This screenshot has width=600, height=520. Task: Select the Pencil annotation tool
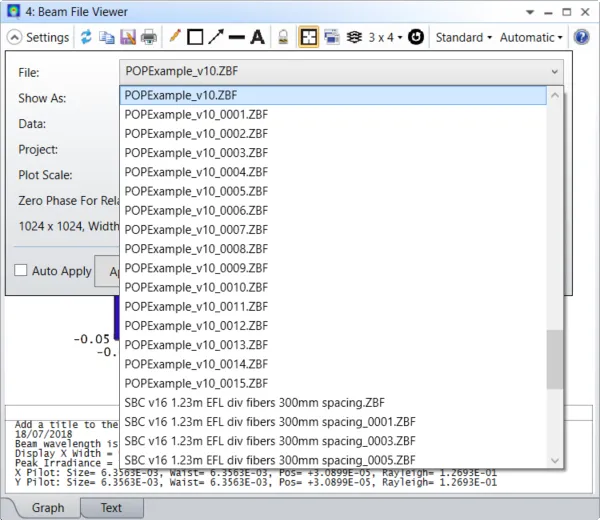click(x=174, y=36)
